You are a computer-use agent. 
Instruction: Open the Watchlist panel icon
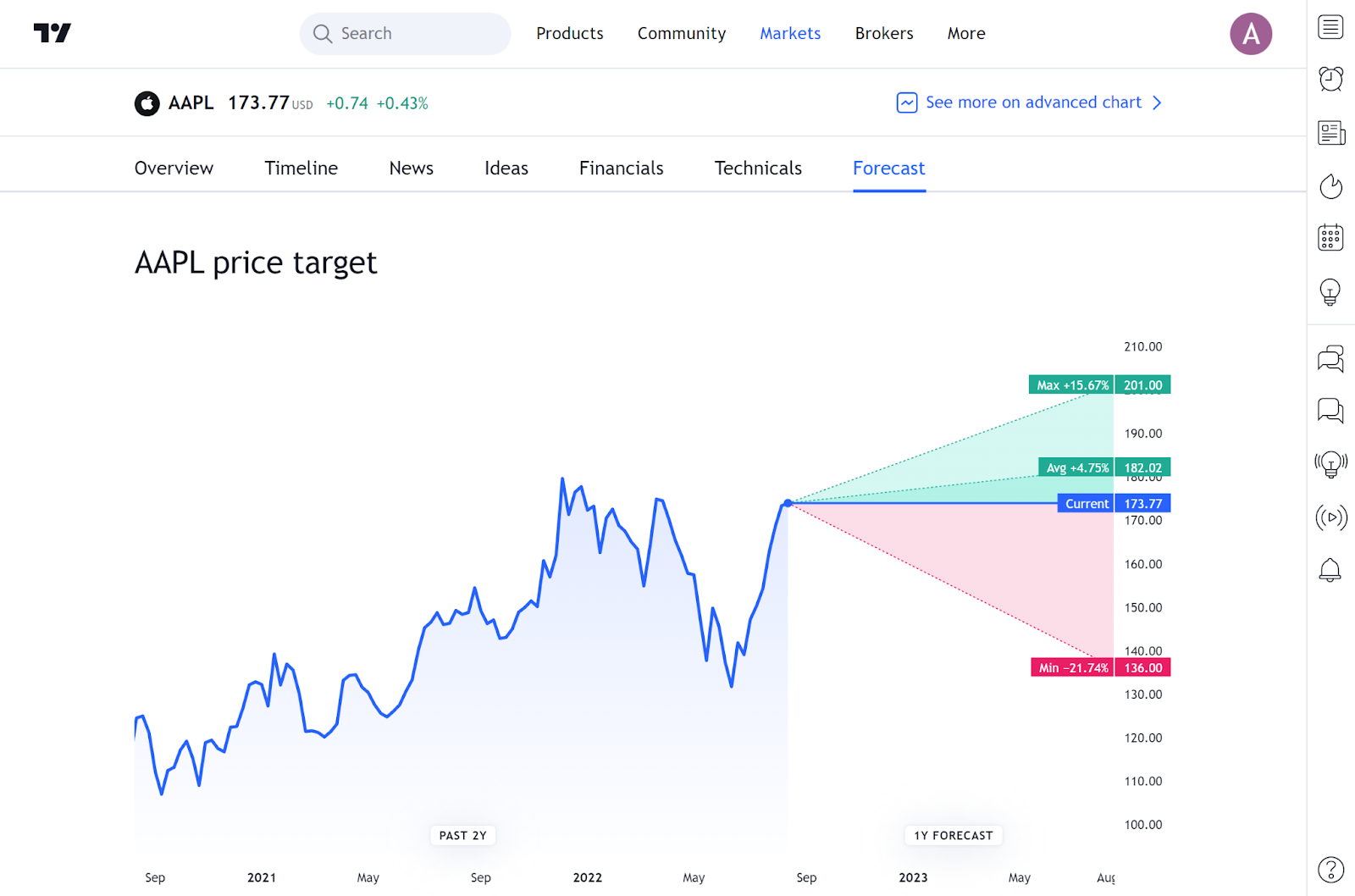click(1330, 27)
